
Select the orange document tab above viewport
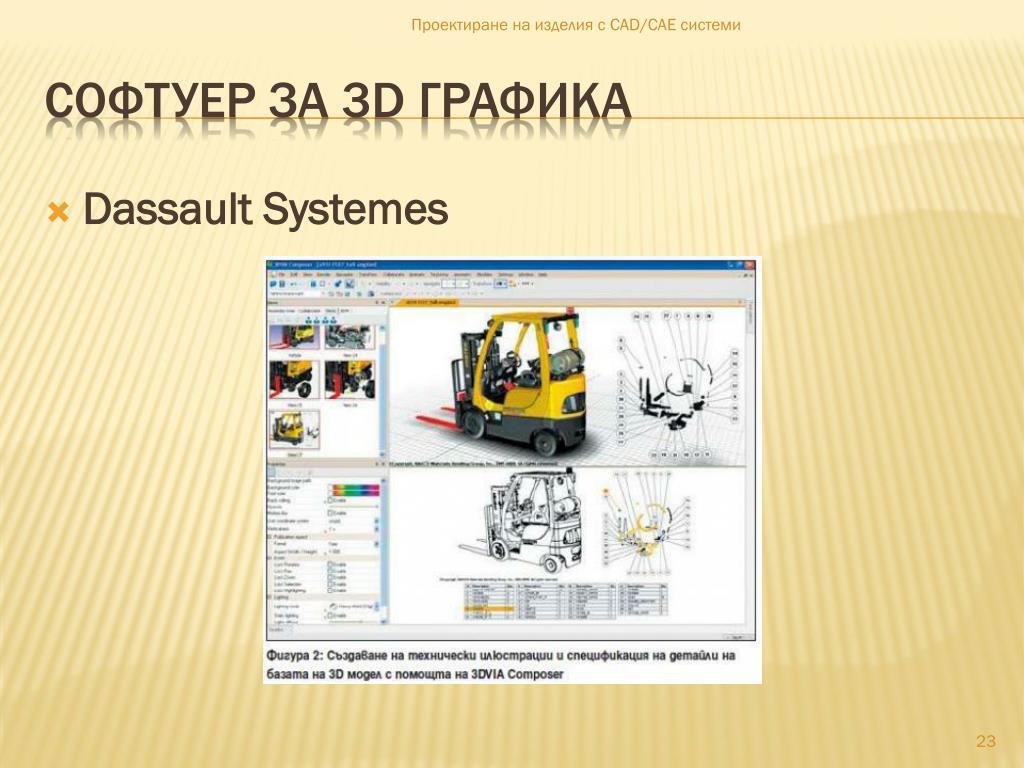coord(427,302)
